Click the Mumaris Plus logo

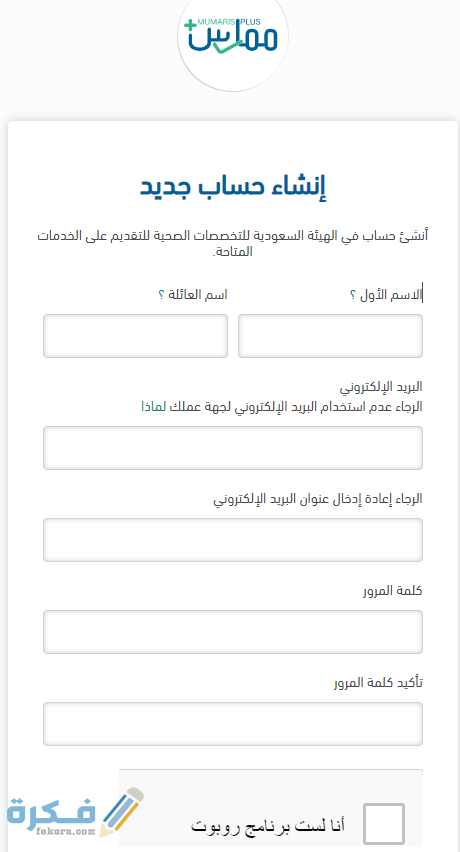(232, 36)
